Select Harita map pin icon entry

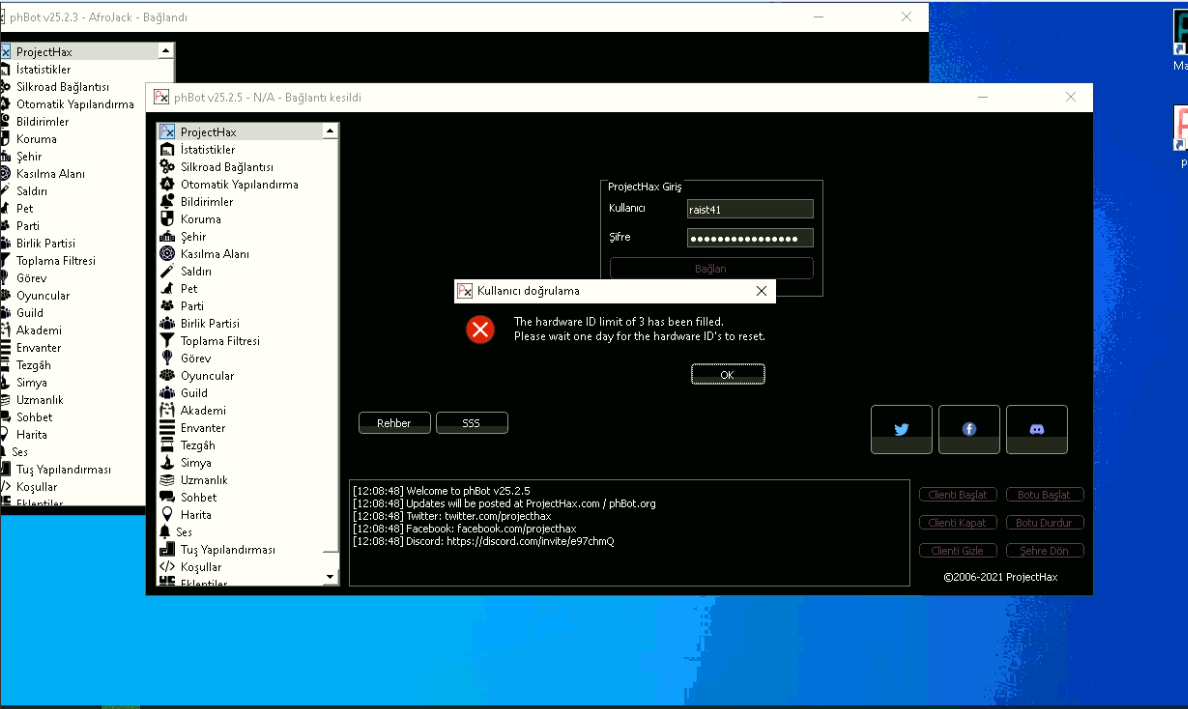tap(168, 515)
